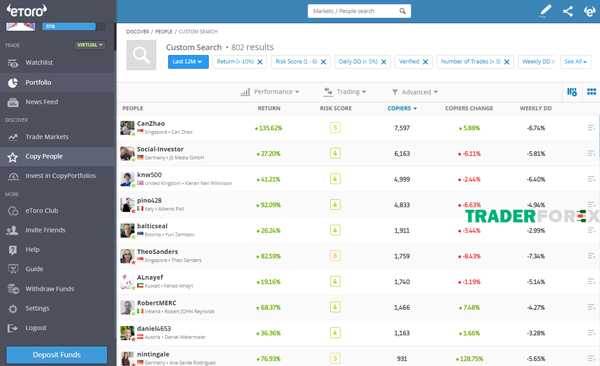The width and height of the screenshot is (600, 366).
Task: Open Settings in the sidebar
Action: [x=37, y=308]
